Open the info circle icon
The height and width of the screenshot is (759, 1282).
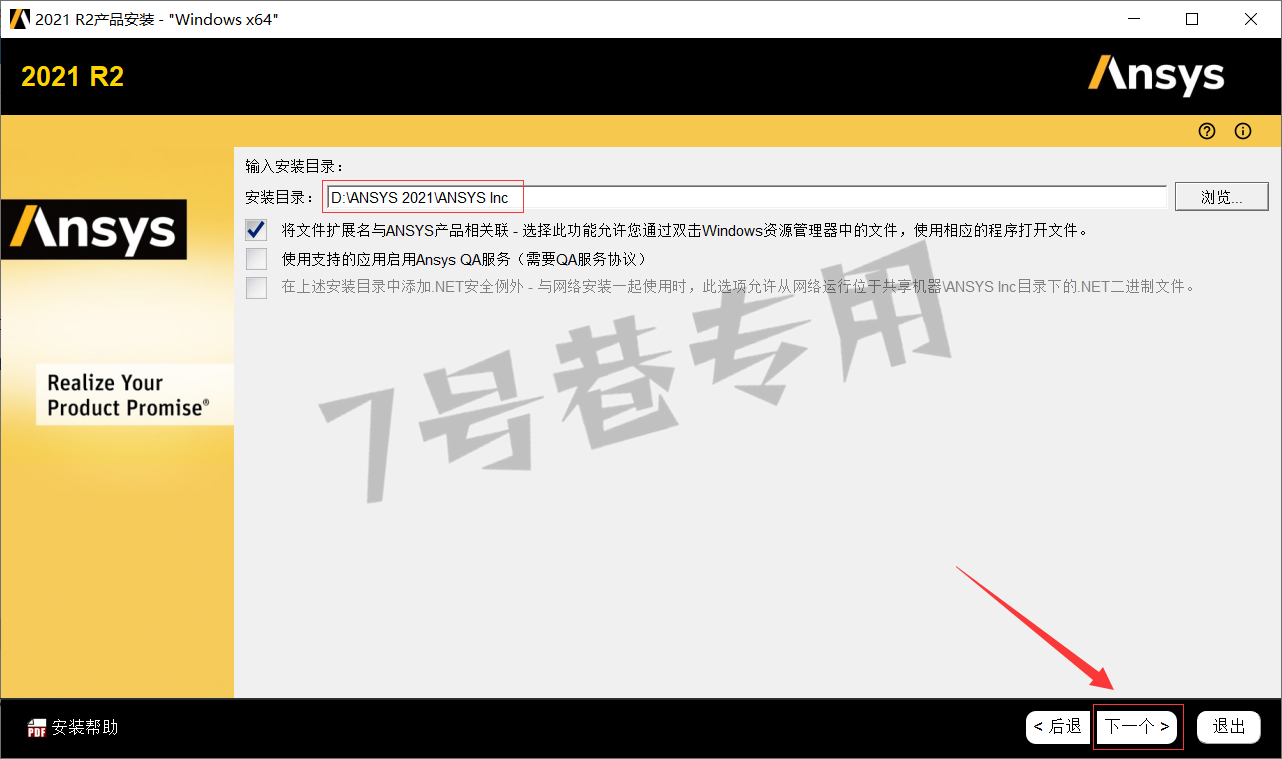pyautogui.click(x=1243, y=131)
